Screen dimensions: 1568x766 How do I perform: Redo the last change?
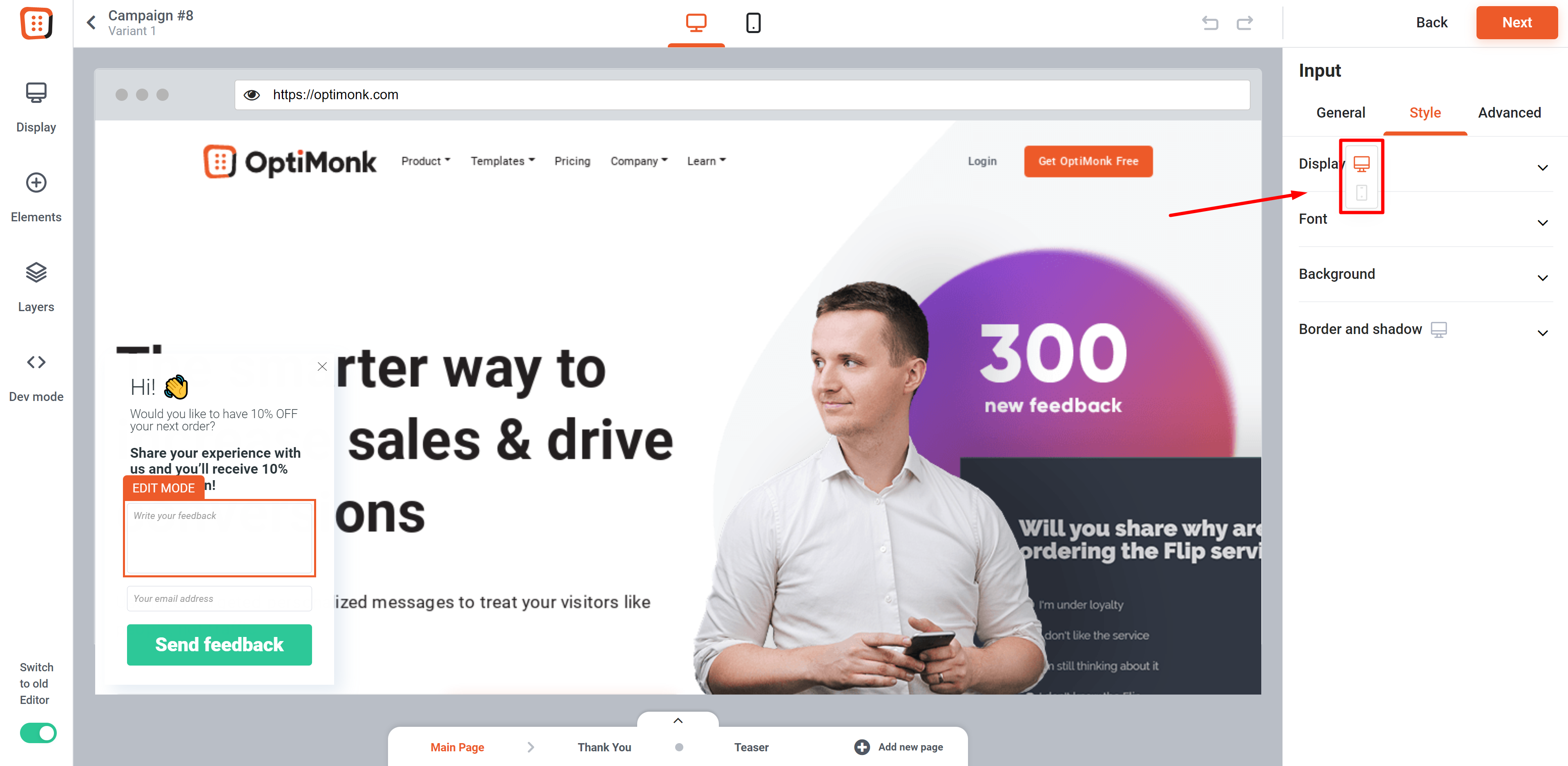point(1245,23)
